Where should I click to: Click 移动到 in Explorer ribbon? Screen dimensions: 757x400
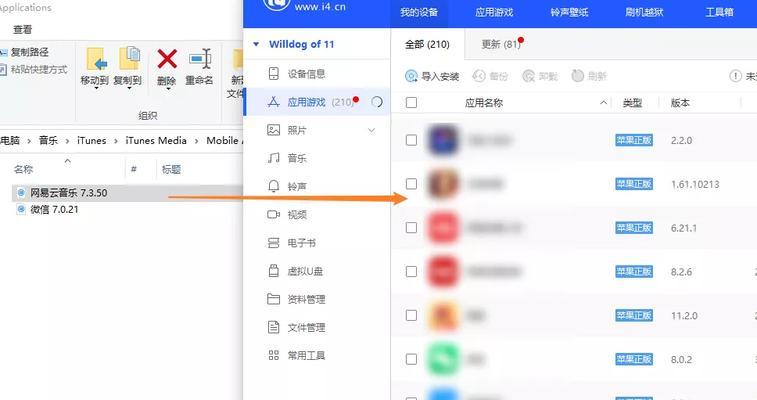click(x=95, y=67)
